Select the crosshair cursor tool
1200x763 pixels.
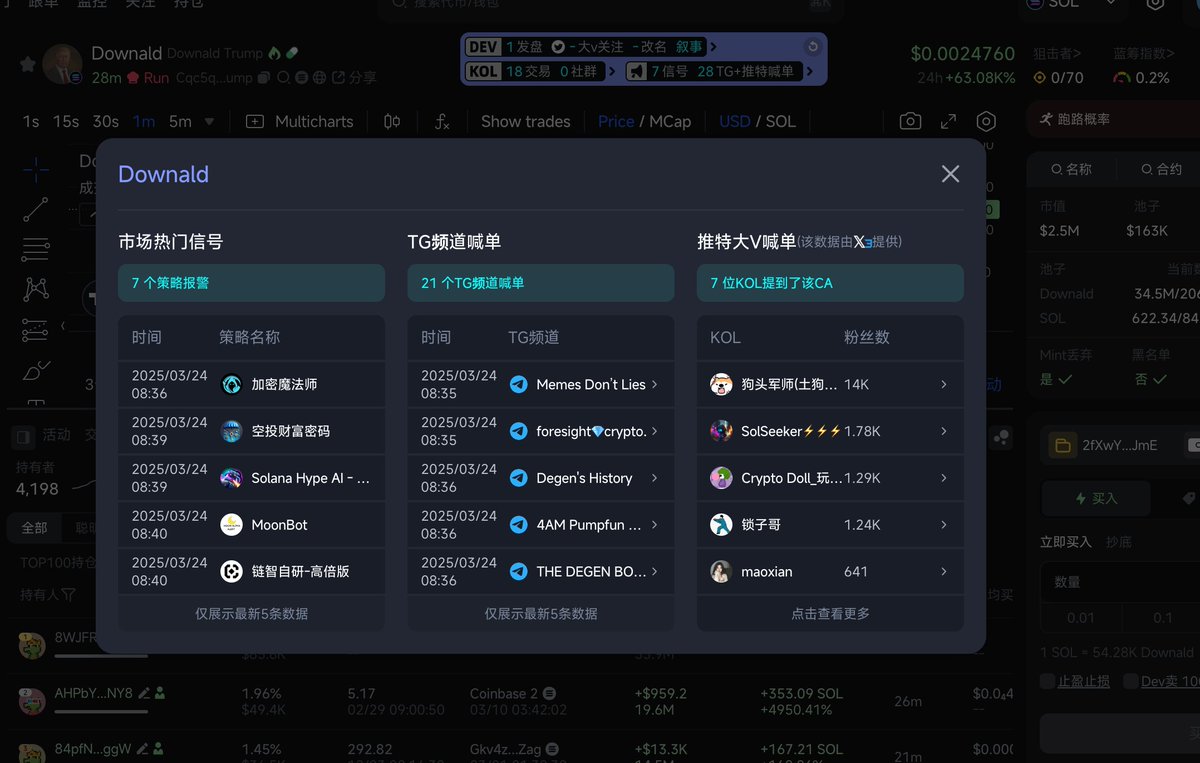coord(36,171)
